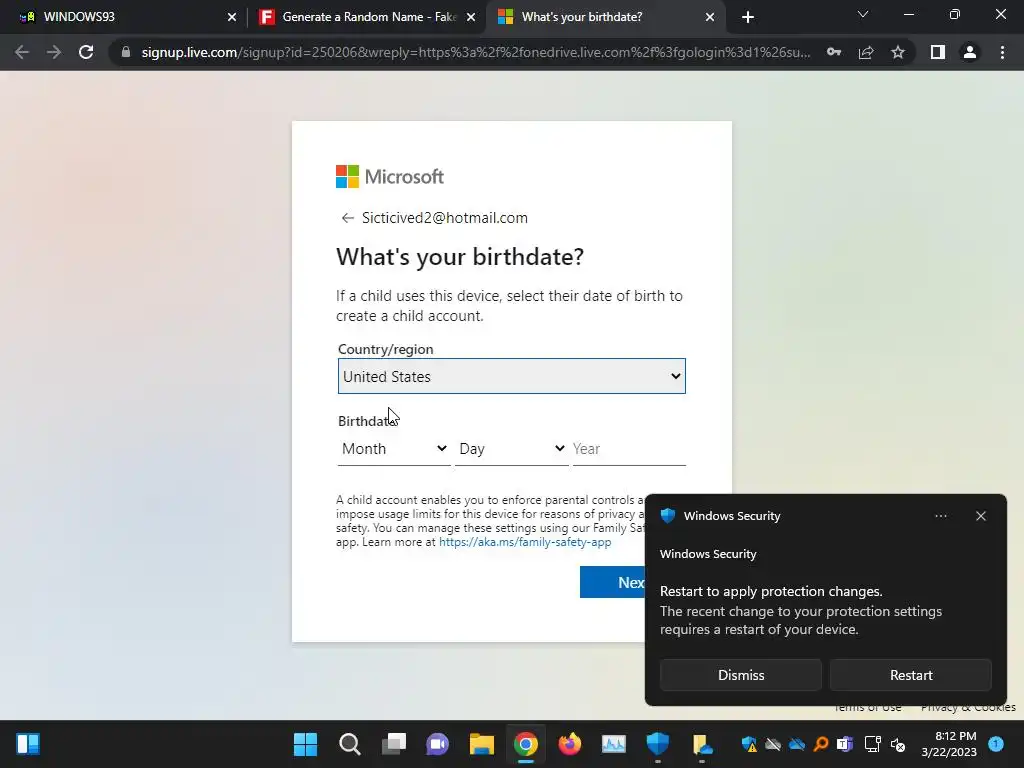Click the grey OneDrive tray icon
The width and height of the screenshot is (1024, 768).
[x=773, y=744]
